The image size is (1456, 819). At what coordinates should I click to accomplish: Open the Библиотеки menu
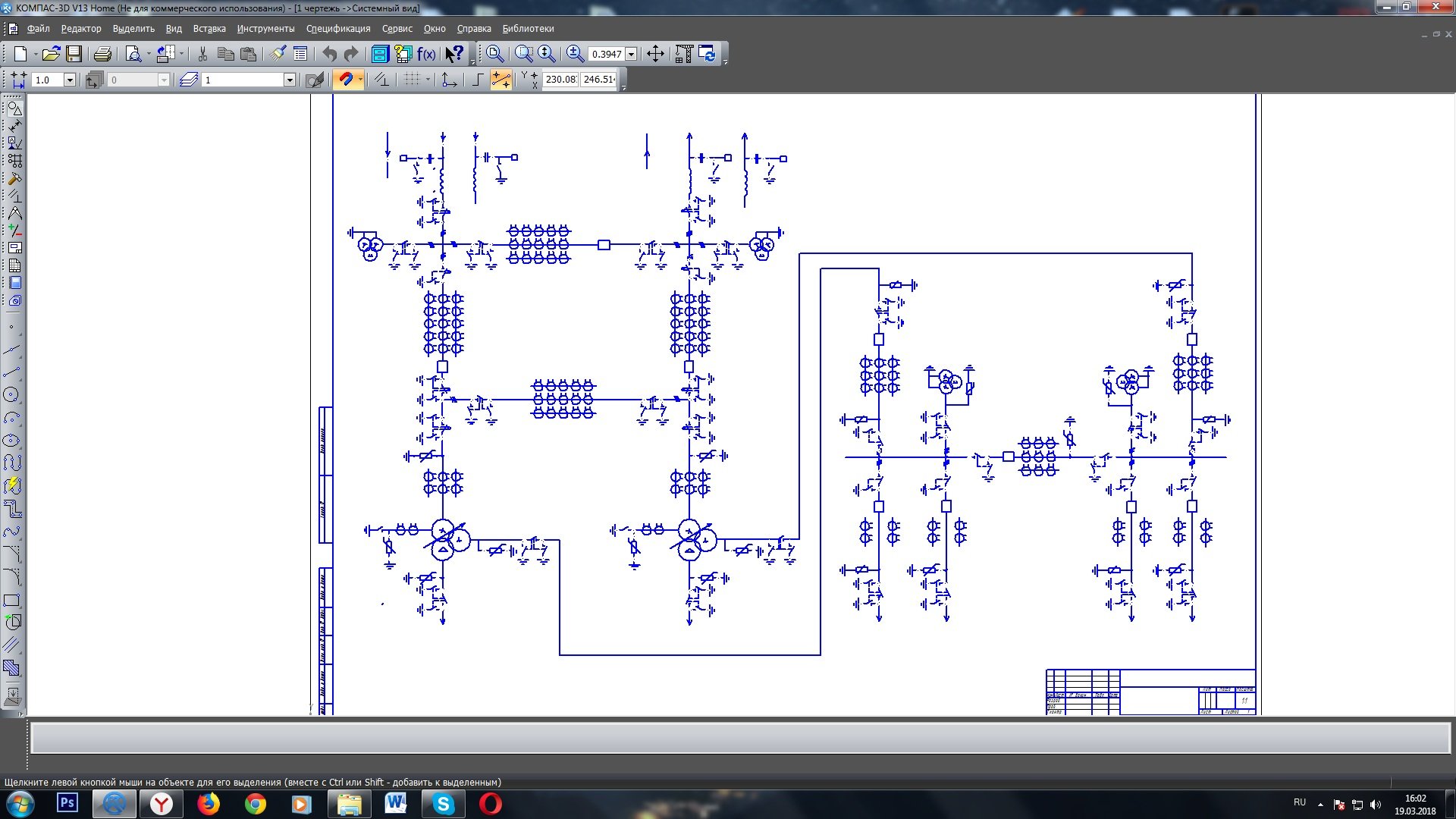coord(528,29)
